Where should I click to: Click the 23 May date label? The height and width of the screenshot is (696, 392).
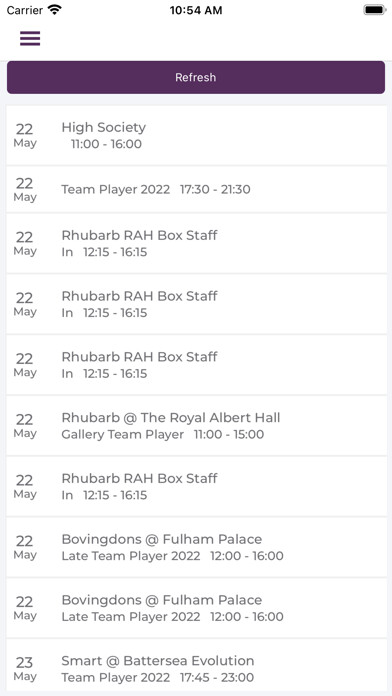(24, 669)
